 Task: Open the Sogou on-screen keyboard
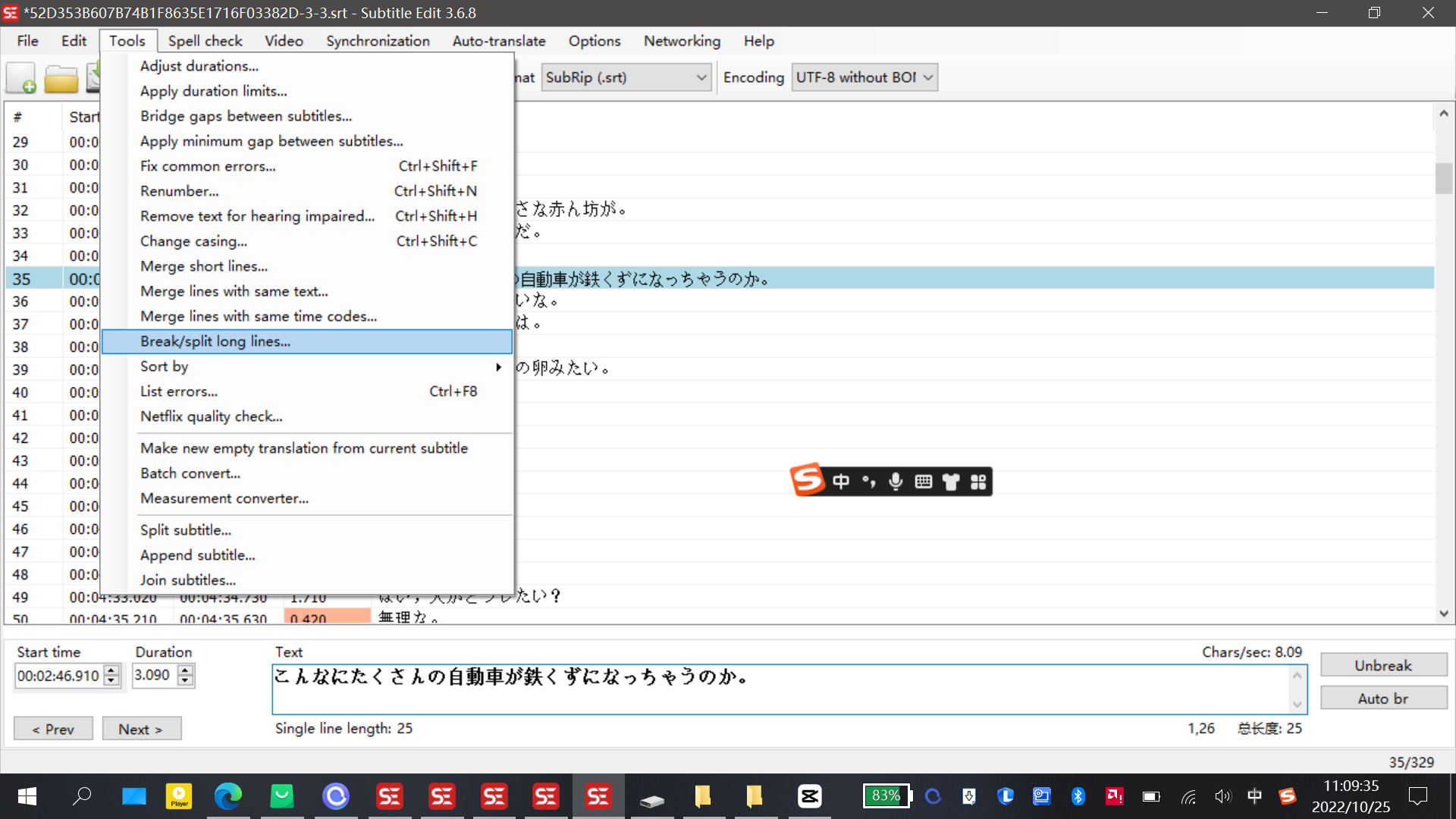point(923,481)
